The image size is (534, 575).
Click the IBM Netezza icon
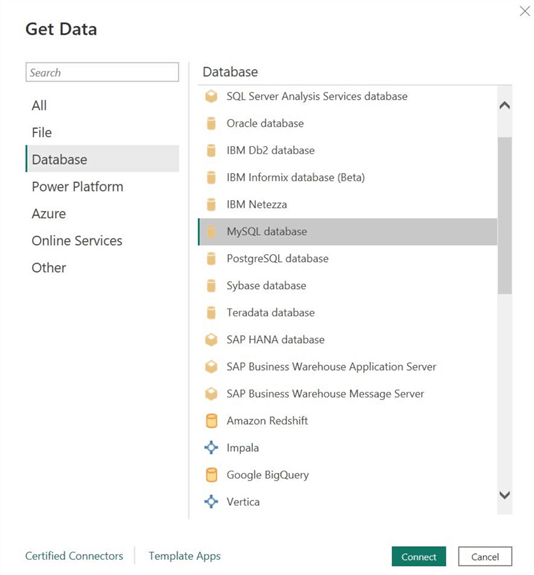211,205
